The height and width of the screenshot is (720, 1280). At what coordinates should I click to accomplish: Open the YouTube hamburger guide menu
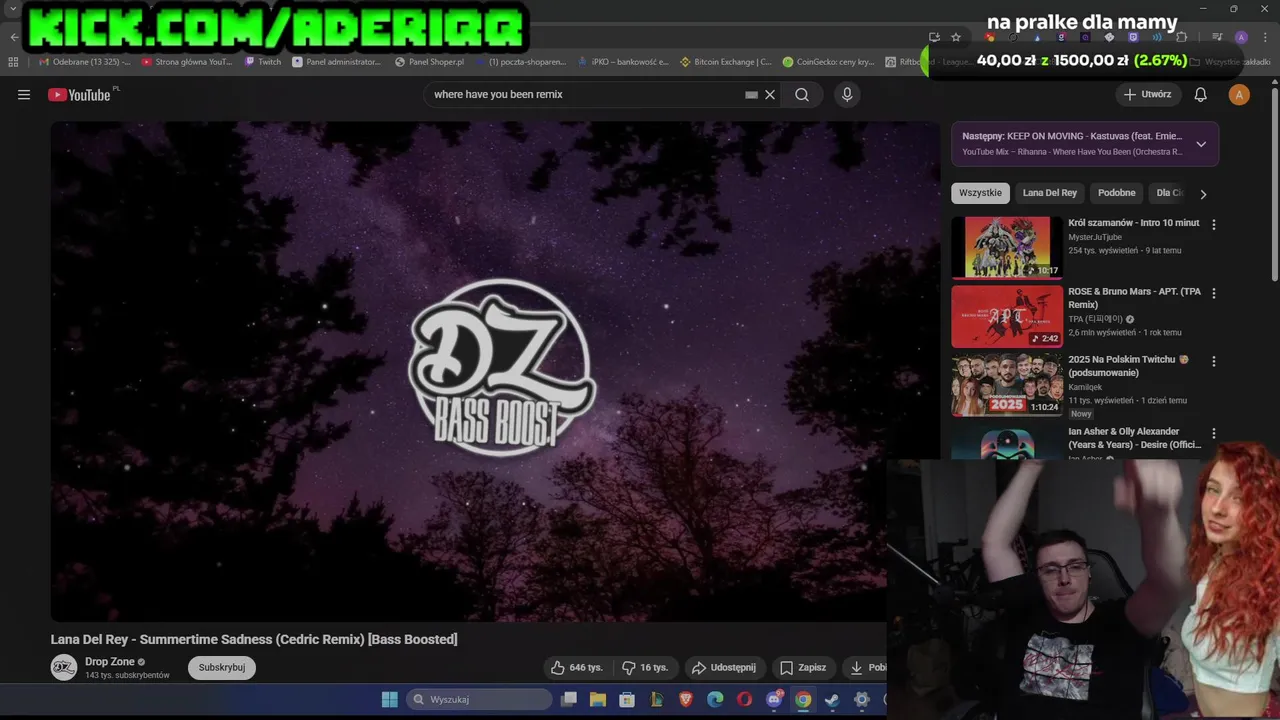pyautogui.click(x=24, y=95)
